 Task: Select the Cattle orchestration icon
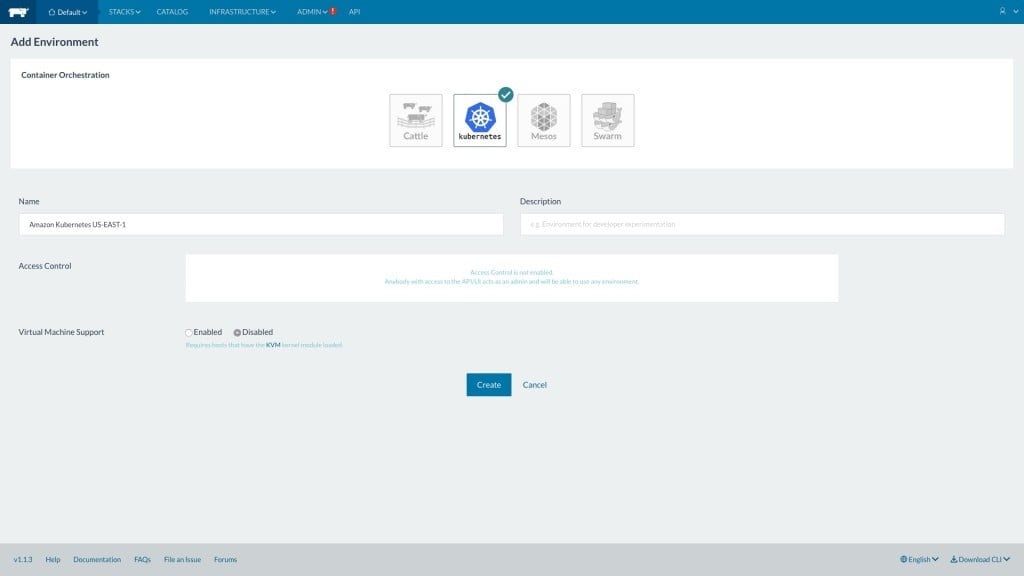coord(415,120)
